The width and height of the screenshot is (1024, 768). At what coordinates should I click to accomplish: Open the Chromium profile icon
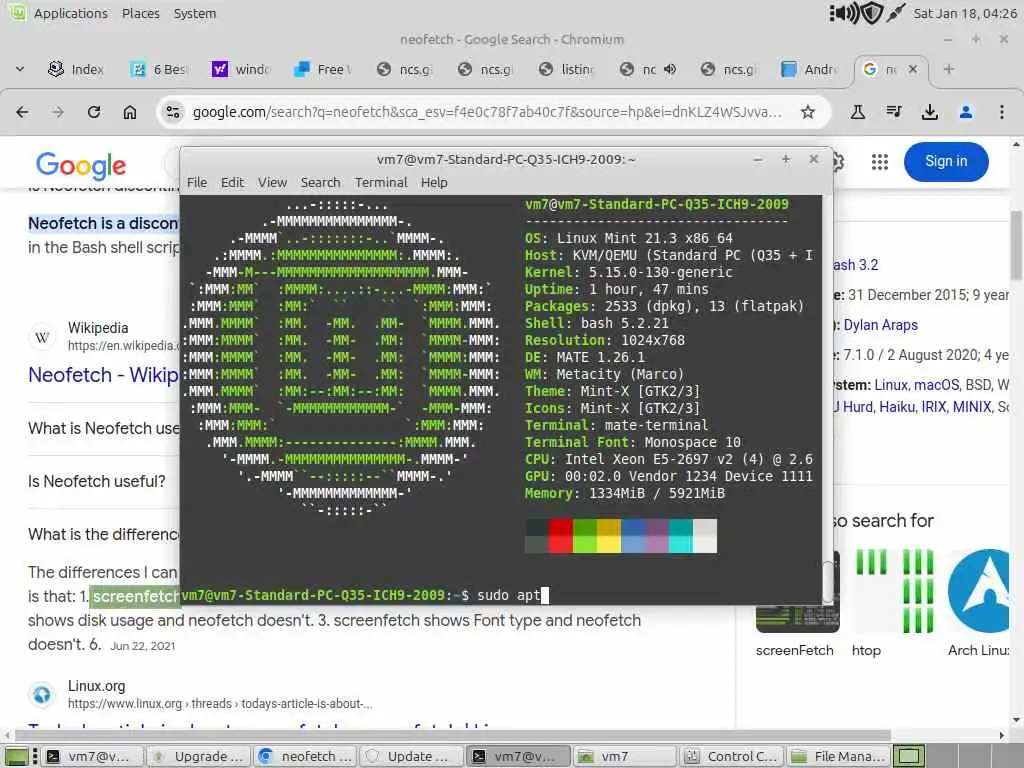pyautogui.click(x=966, y=112)
